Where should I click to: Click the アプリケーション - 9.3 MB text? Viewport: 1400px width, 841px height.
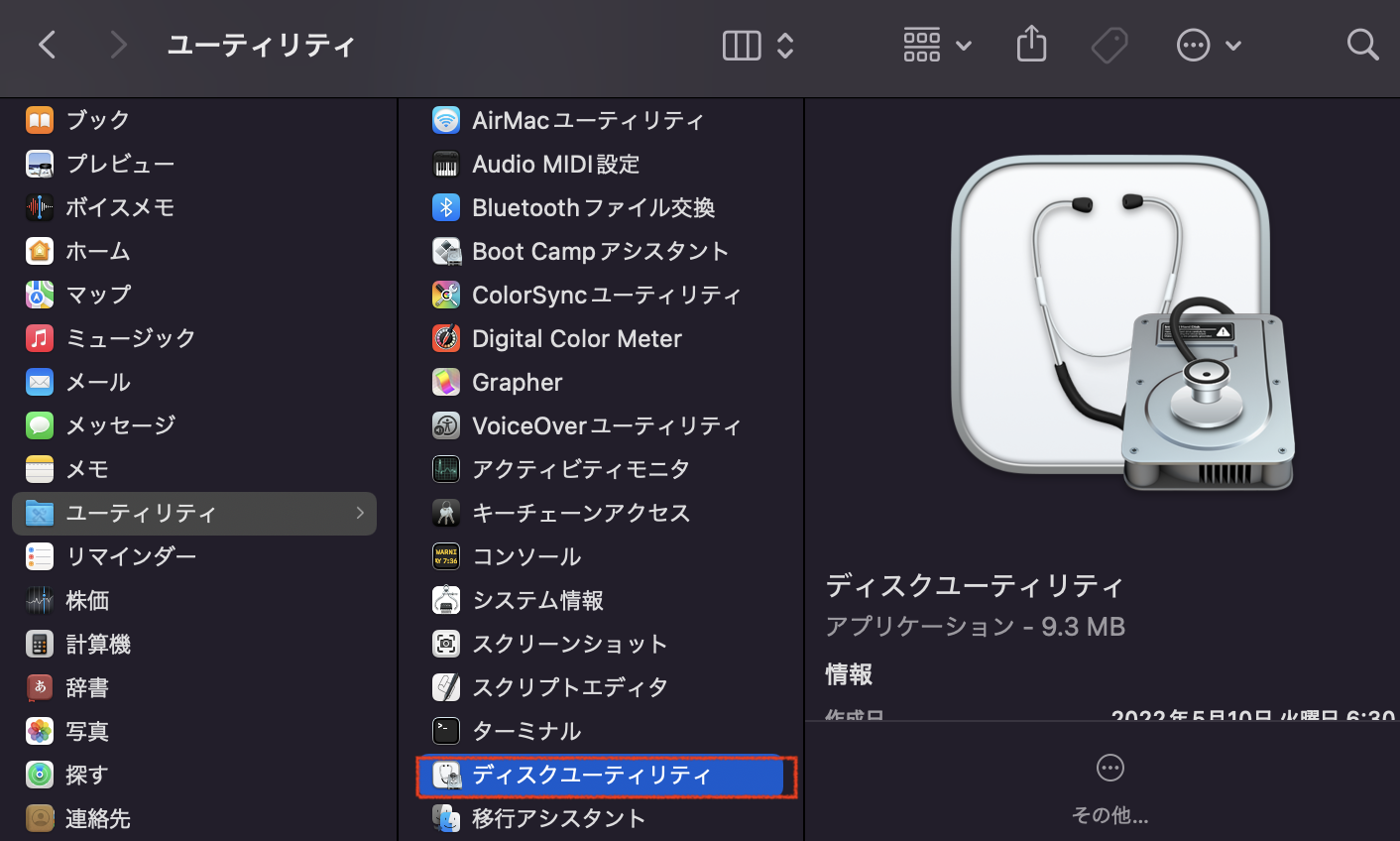pyautogui.click(x=975, y=627)
